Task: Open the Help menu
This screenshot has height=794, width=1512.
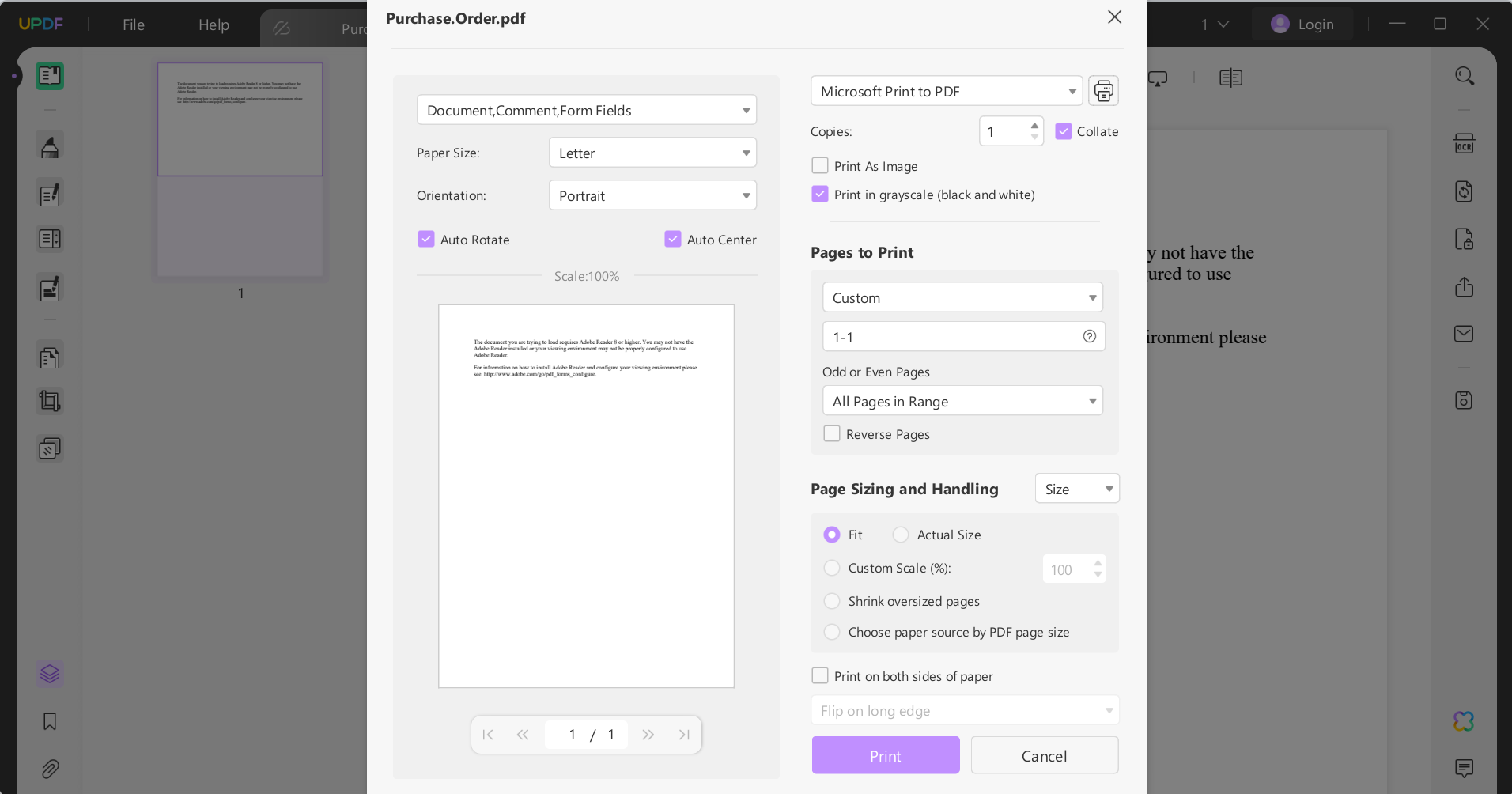Action: (x=214, y=25)
